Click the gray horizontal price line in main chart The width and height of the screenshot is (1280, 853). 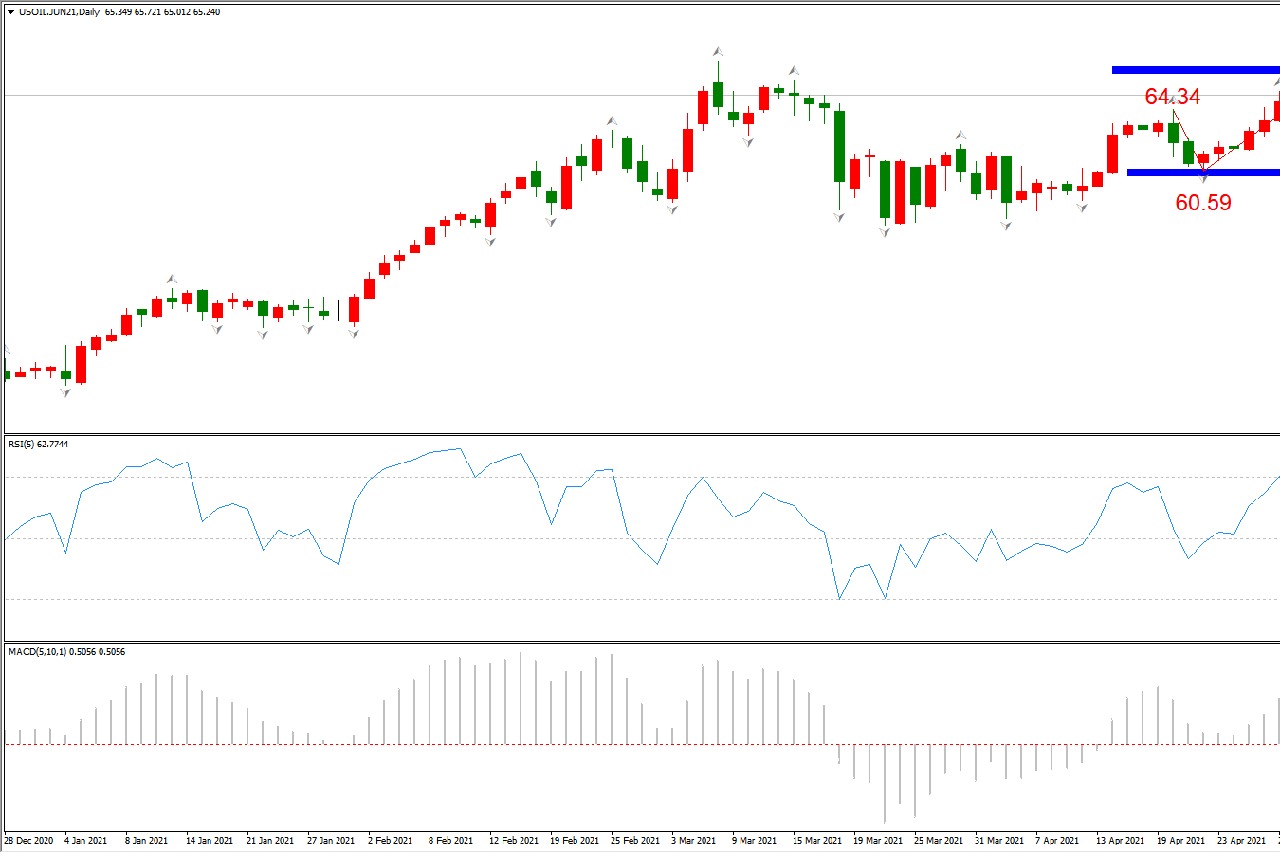(400, 95)
